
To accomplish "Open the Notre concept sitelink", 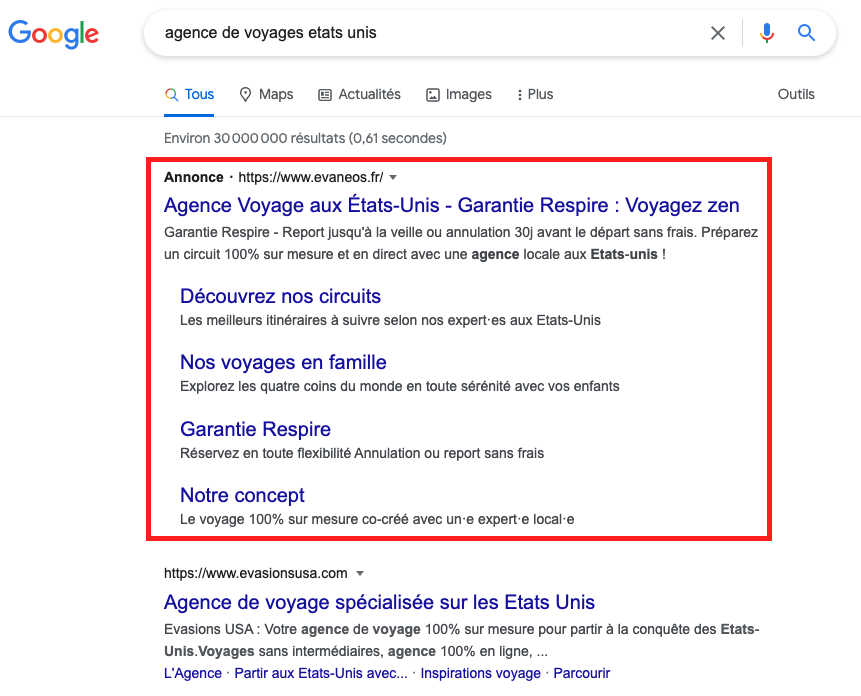I will tap(242, 495).
